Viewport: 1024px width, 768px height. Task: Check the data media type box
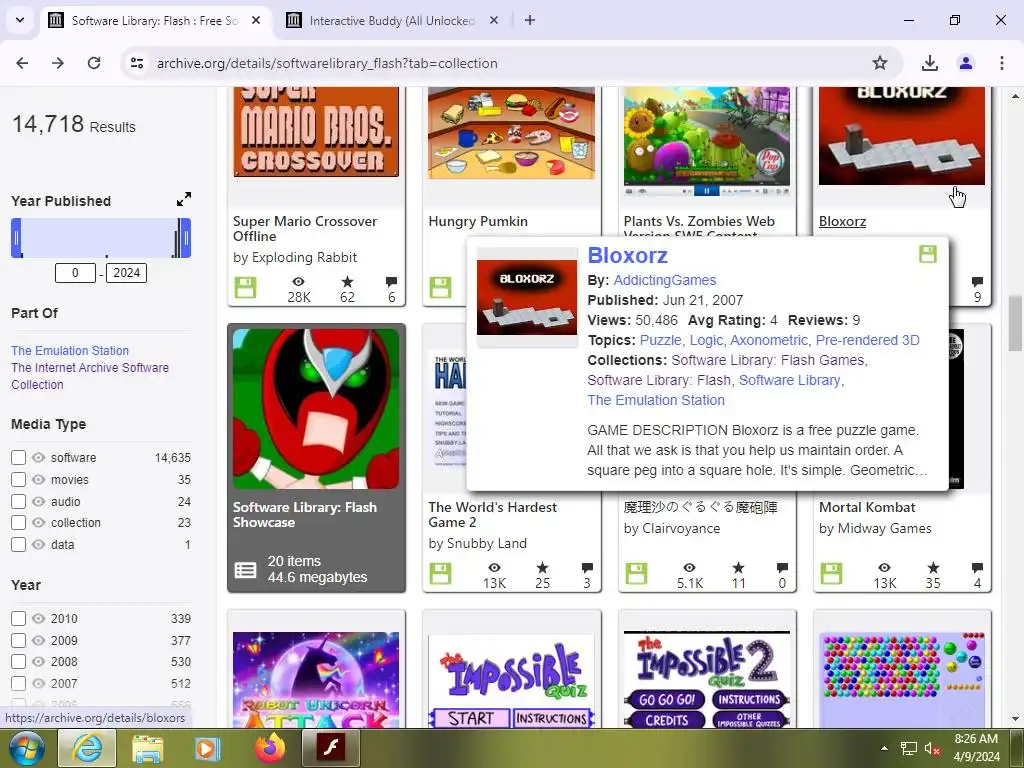coord(18,545)
